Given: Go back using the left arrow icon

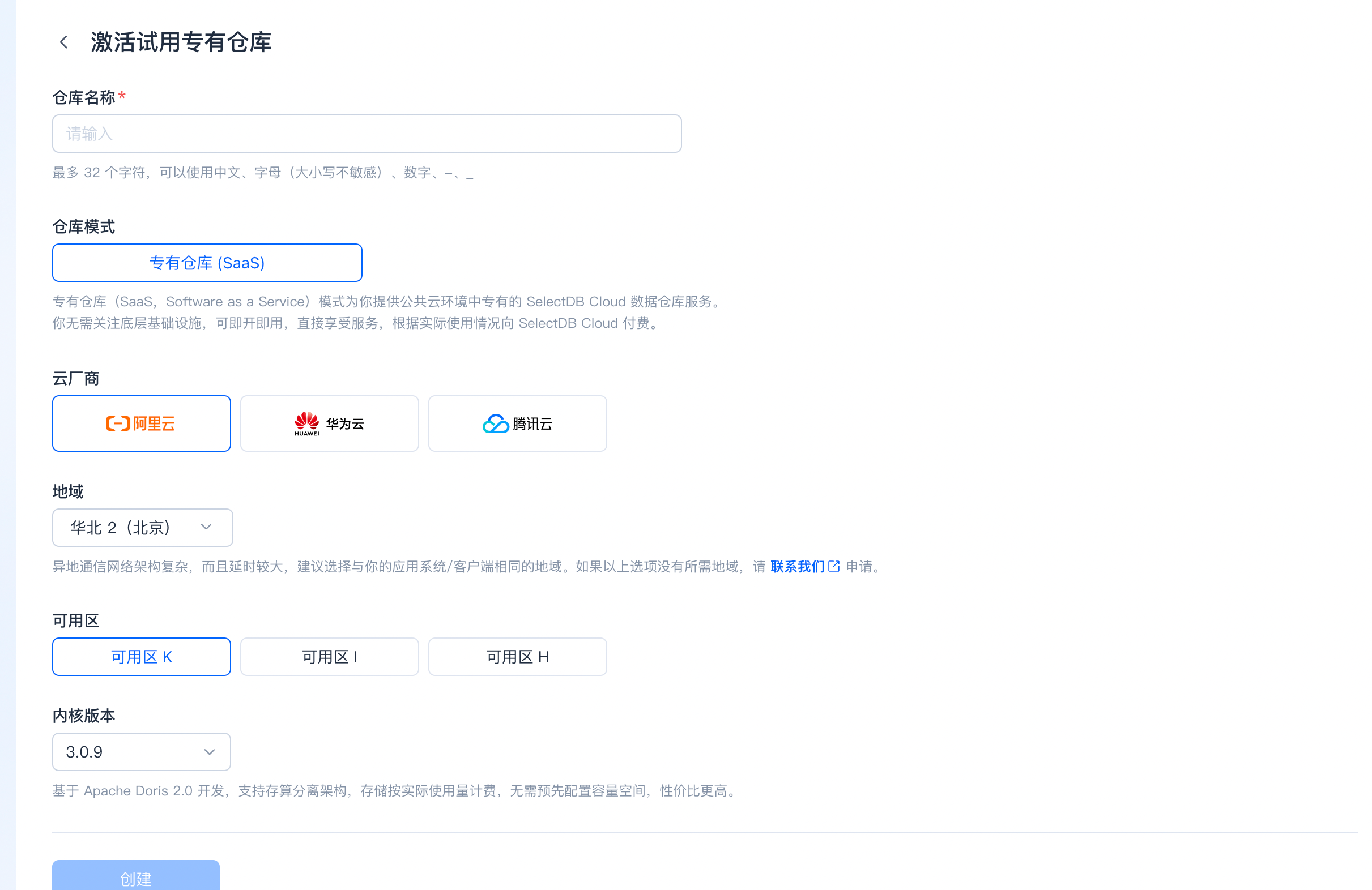Looking at the screenshot, I should tap(64, 42).
